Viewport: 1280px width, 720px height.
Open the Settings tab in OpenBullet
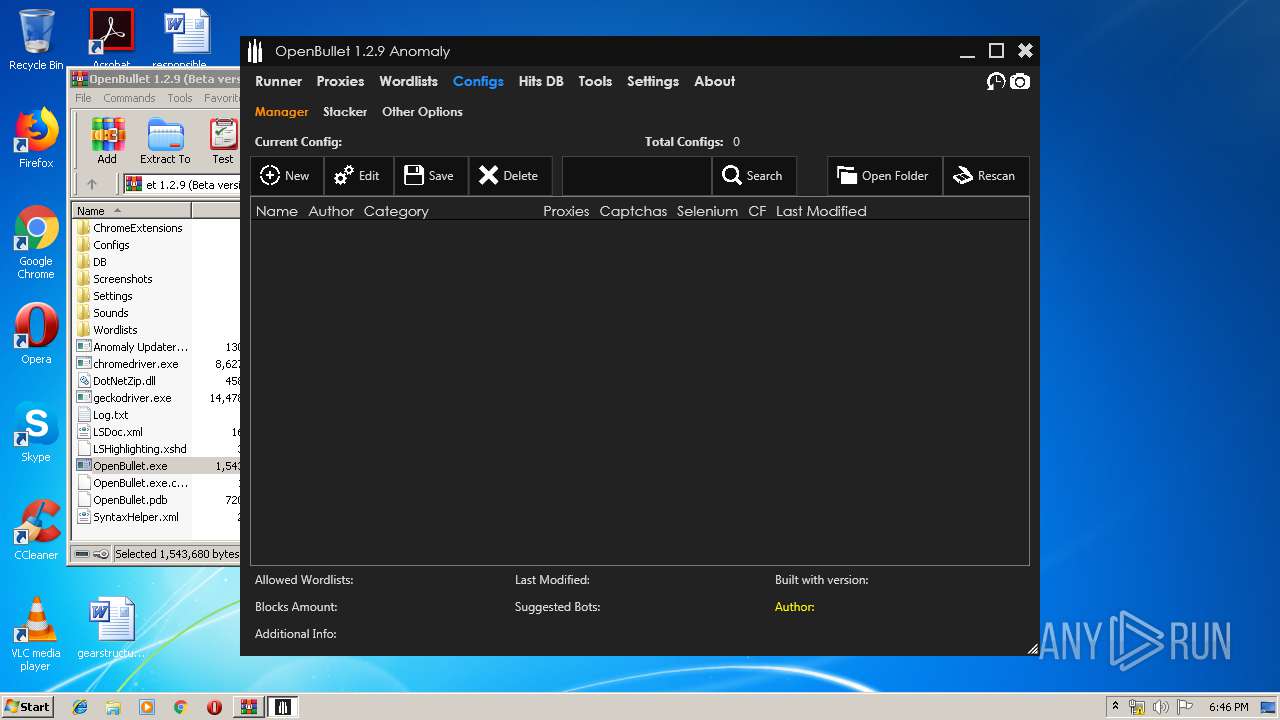click(653, 81)
